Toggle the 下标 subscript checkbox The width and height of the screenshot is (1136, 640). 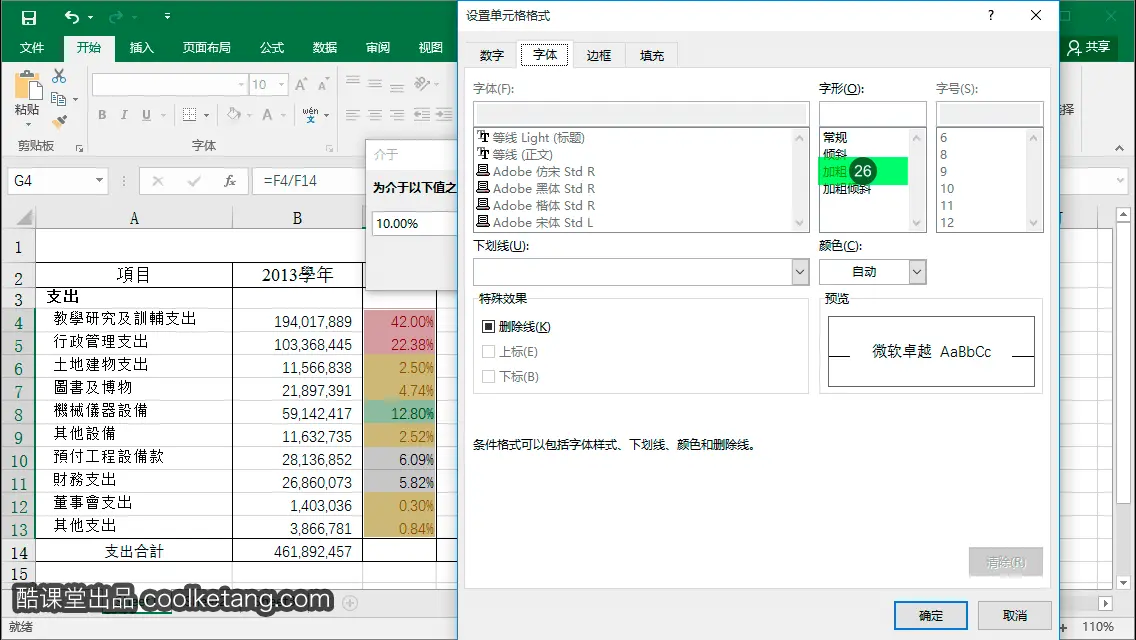(x=488, y=376)
